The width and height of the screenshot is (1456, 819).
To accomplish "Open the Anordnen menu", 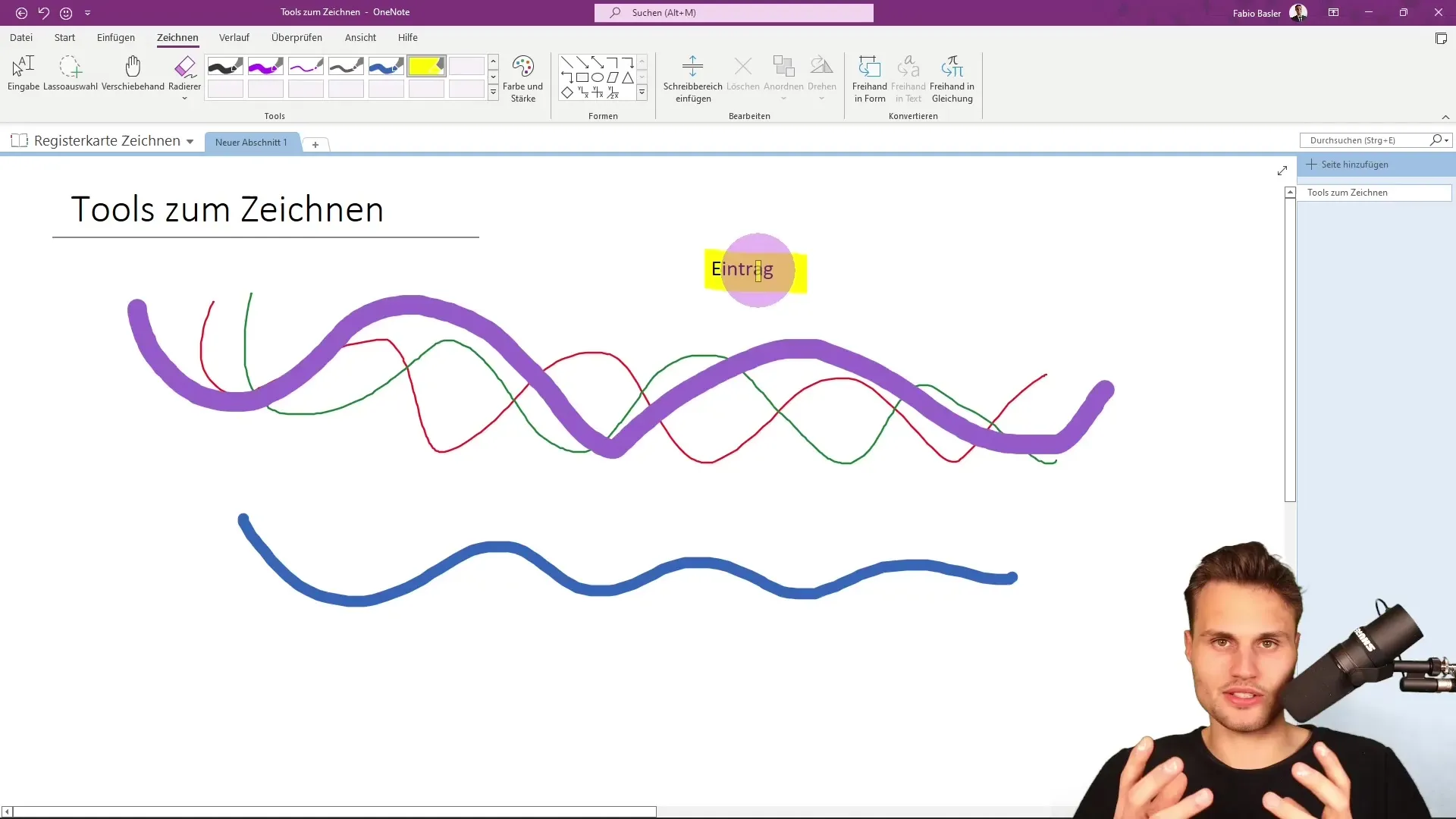I will coord(783,78).
